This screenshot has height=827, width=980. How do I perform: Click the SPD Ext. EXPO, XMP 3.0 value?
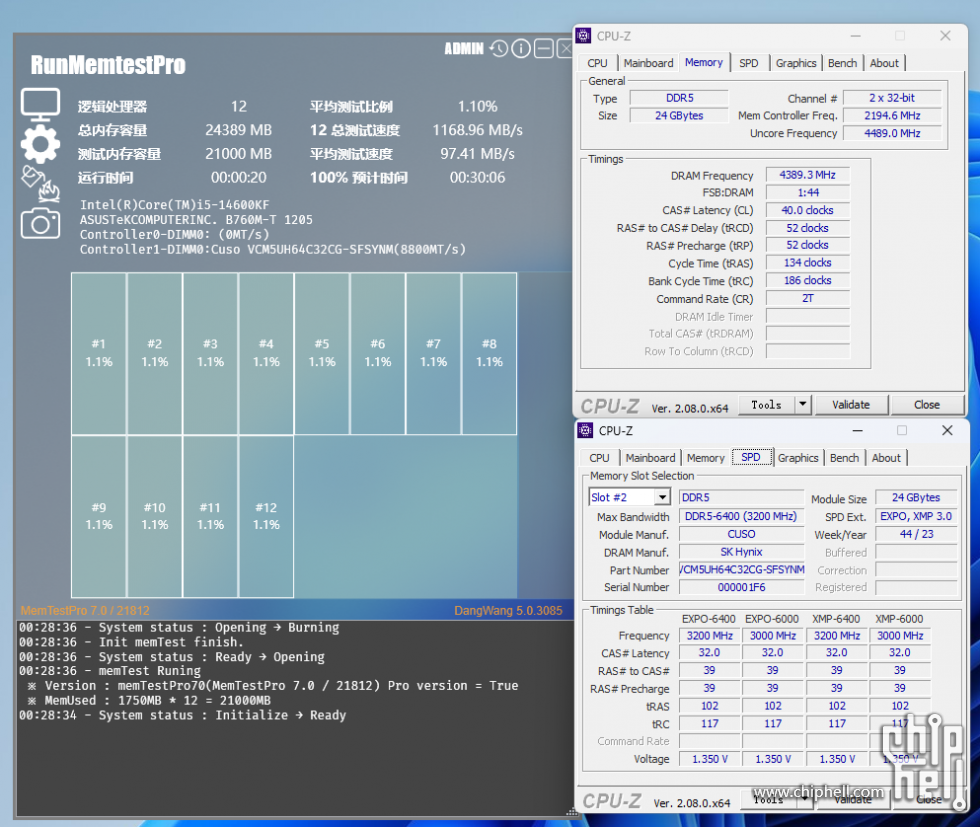pyautogui.click(x=916, y=516)
